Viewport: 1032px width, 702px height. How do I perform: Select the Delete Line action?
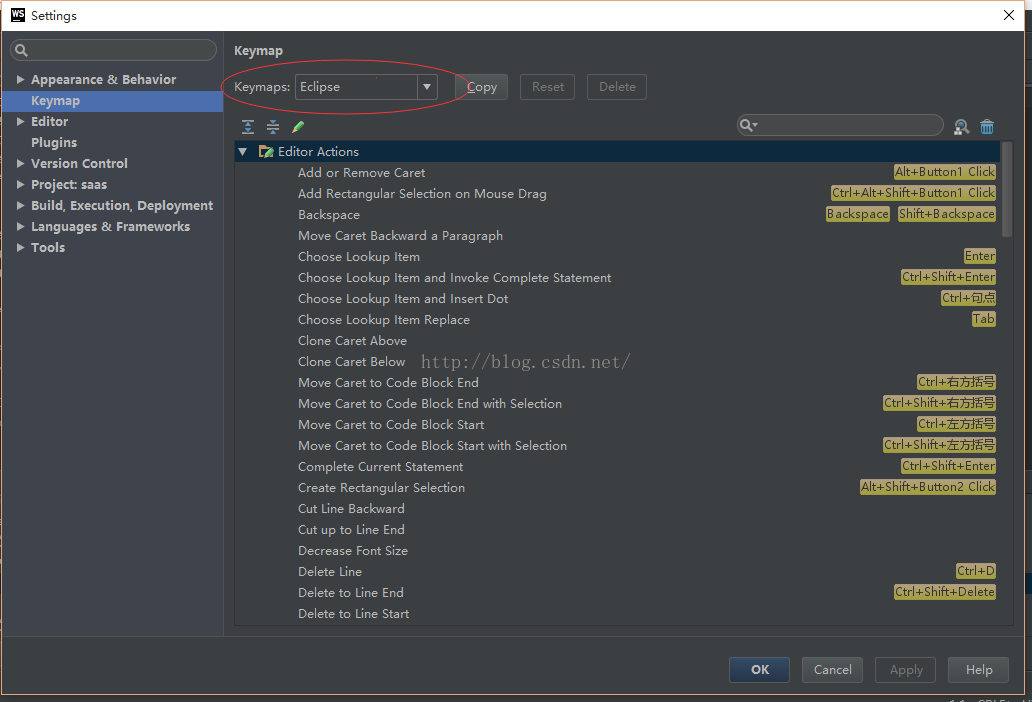[x=617, y=572]
